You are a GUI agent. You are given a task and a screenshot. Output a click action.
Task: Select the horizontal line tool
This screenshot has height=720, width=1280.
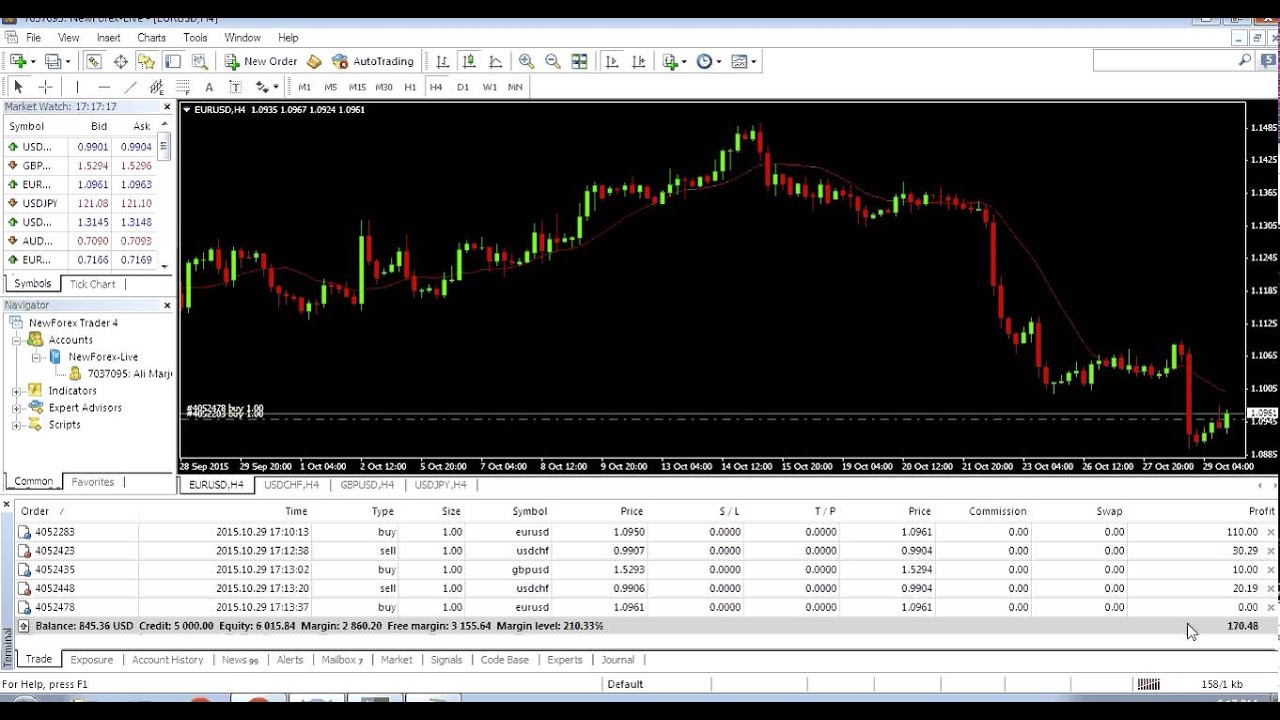(x=104, y=87)
